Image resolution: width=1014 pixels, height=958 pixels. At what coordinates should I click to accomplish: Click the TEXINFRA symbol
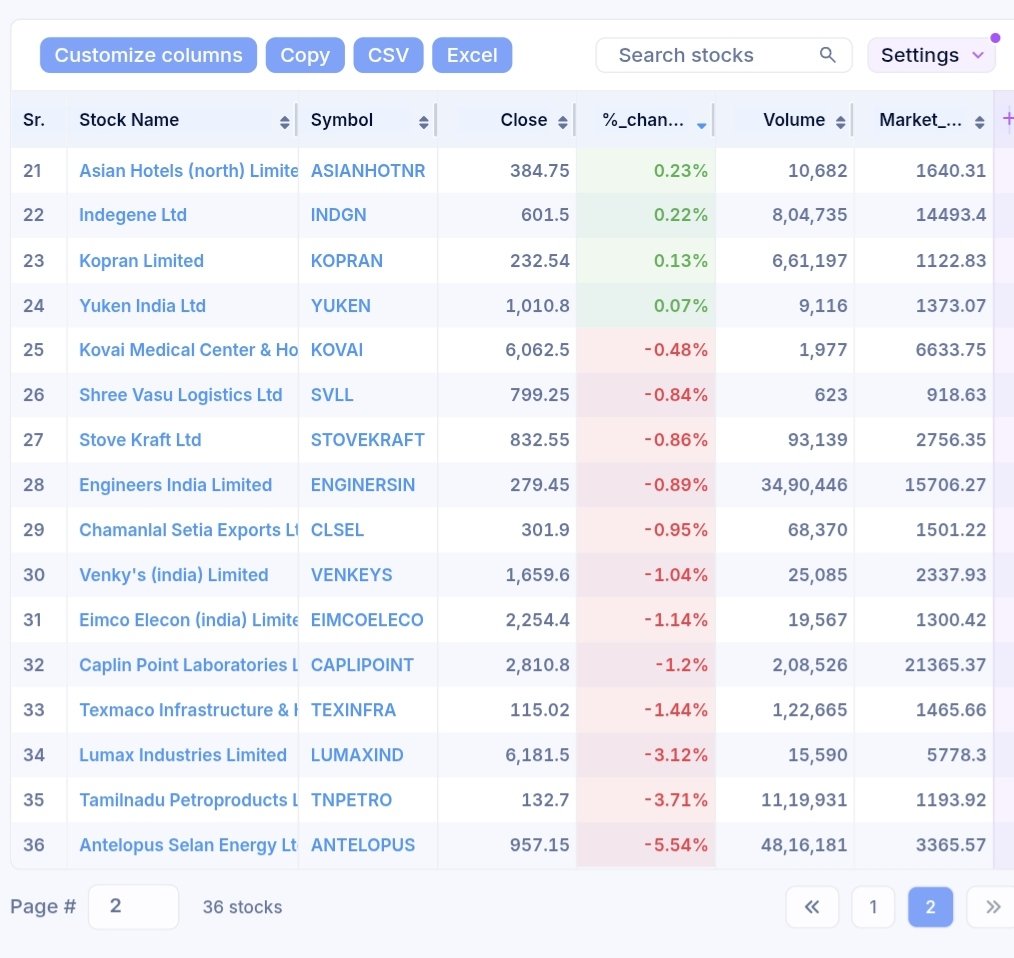coord(353,710)
